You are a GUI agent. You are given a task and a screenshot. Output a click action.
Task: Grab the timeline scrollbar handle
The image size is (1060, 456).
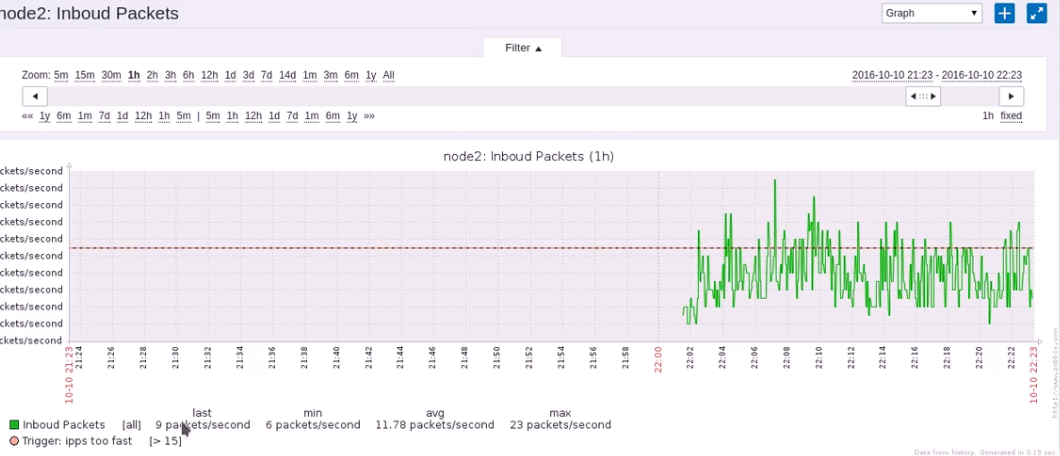click(923, 96)
